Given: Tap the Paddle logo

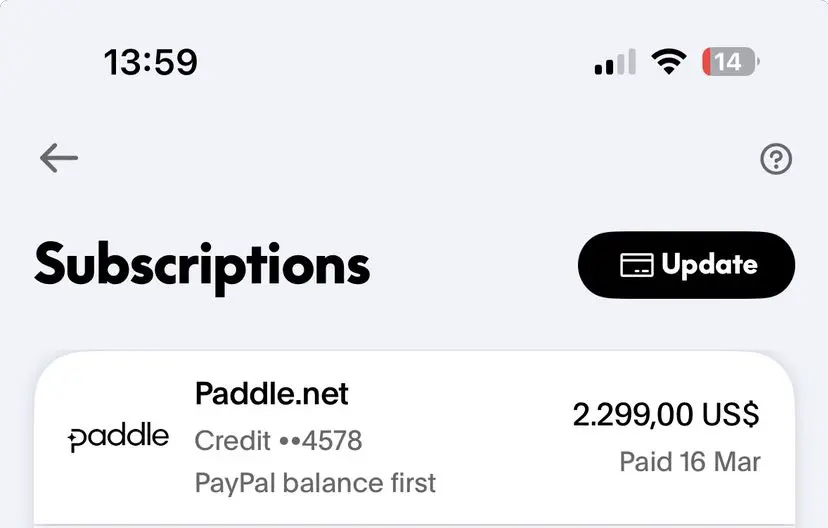Looking at the screenshot, I should pos(118,437).
